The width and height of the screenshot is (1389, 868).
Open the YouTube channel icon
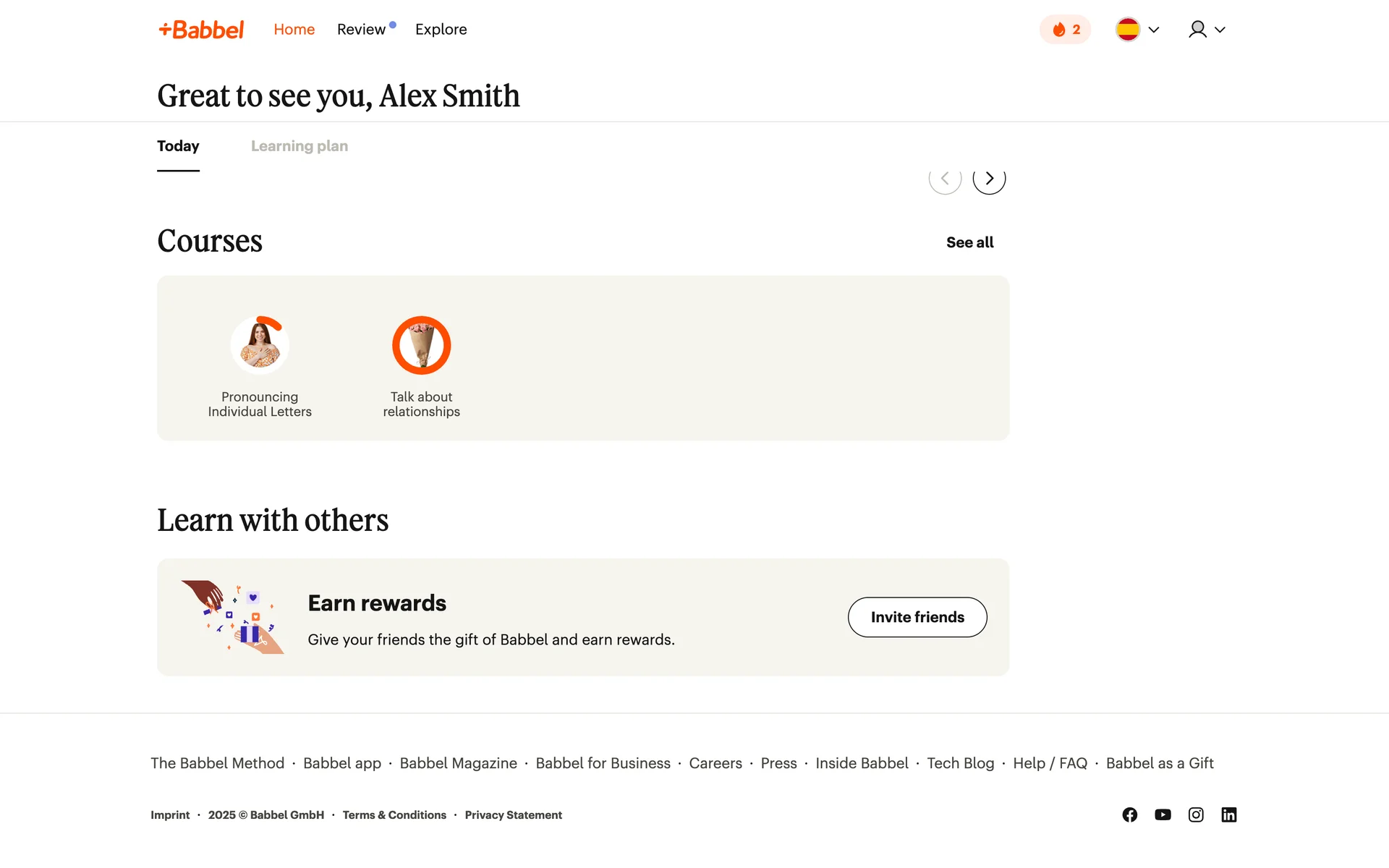pos(1163,815)
